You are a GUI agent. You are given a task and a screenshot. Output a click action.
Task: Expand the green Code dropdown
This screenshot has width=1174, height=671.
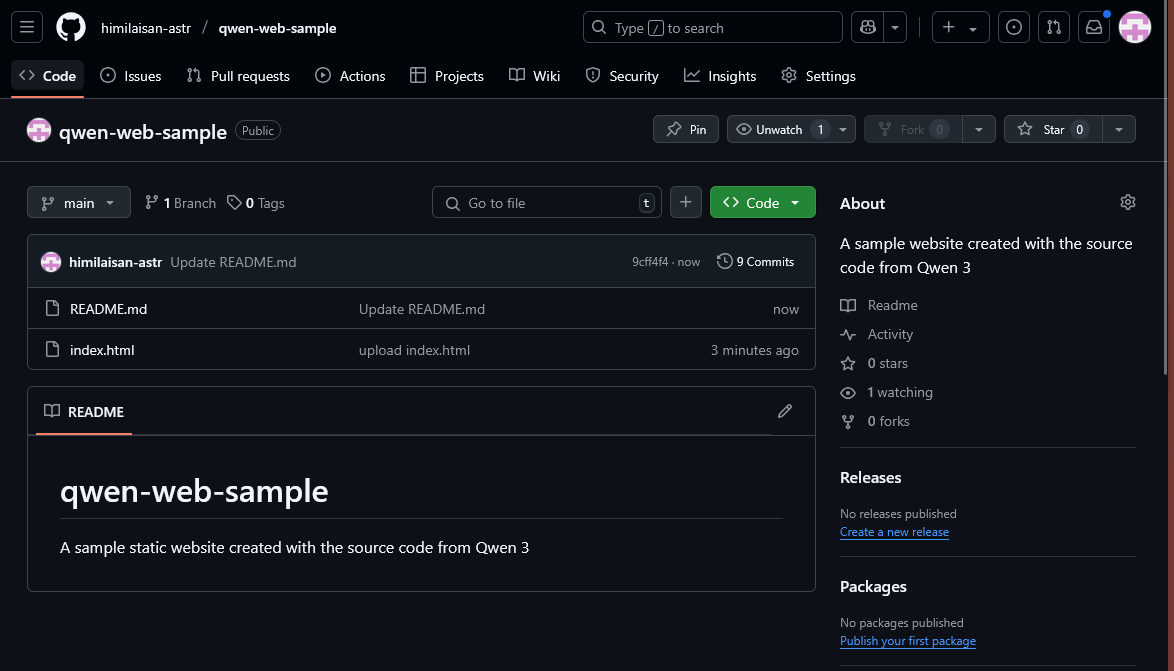click(x=762, y=202)
